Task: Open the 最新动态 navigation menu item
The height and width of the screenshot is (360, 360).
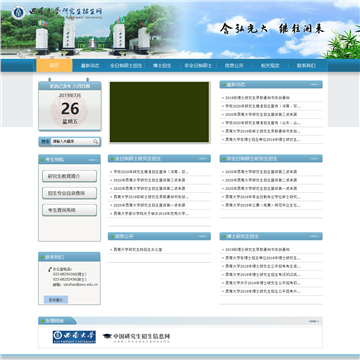Action: tap(90, 66)
